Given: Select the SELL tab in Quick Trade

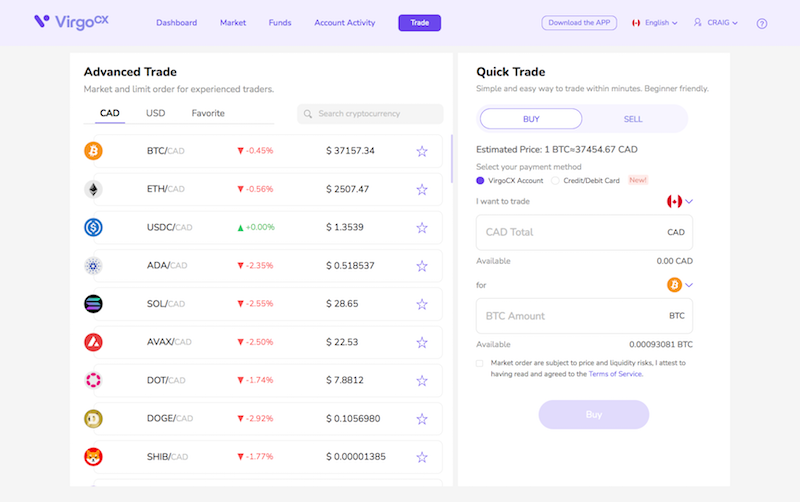Looking at the screenshot, I should coord(633,119).
